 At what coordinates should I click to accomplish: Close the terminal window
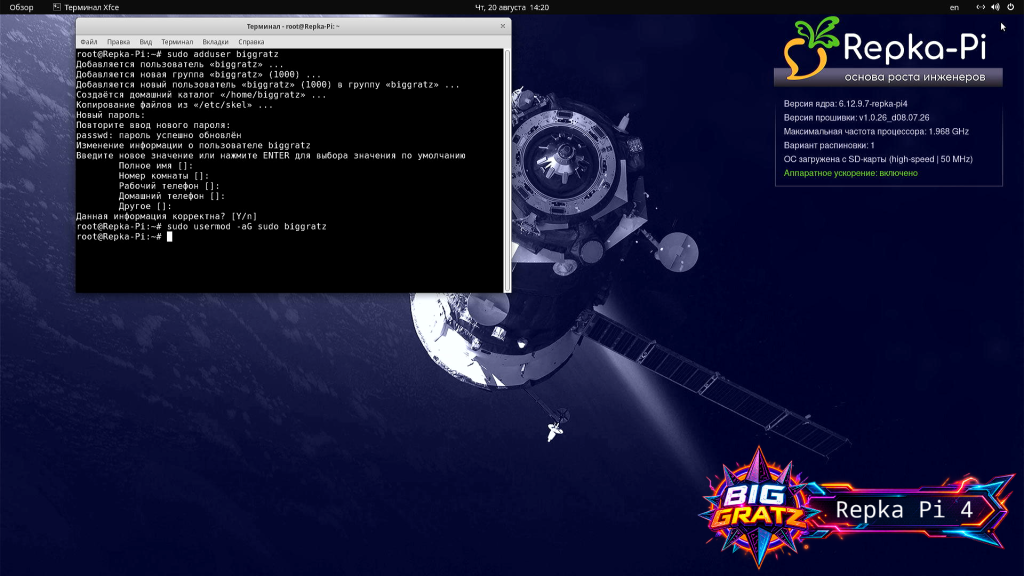pyautogui.click(x=502, y=26)
